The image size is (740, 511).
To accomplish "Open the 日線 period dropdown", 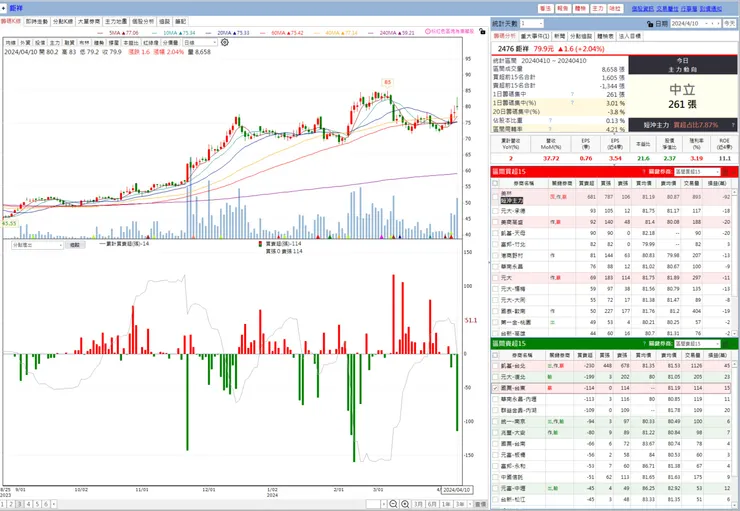I will pyautogui.click(x=200, y=42).
